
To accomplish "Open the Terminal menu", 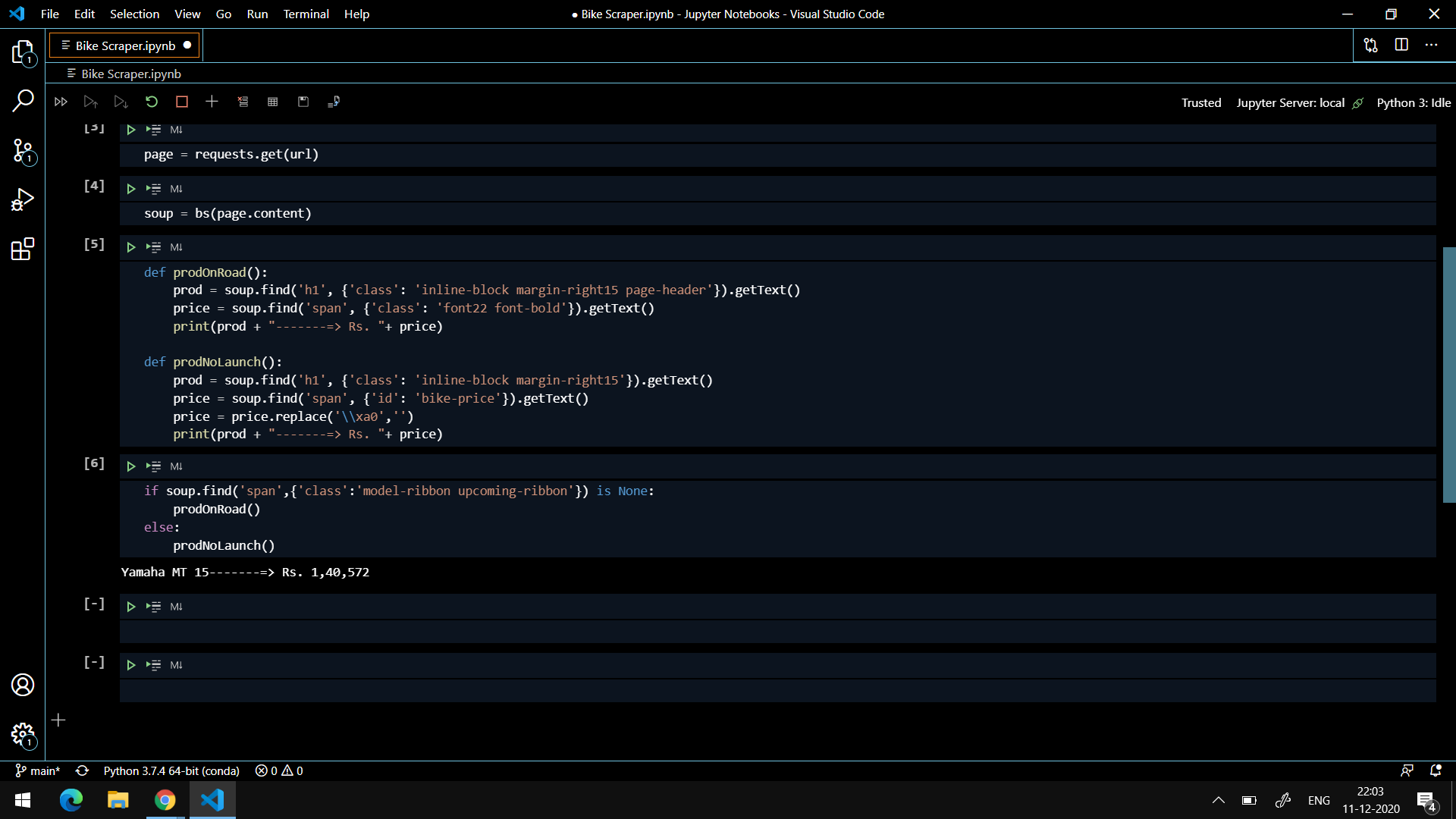I will click(x=306, y=14).
